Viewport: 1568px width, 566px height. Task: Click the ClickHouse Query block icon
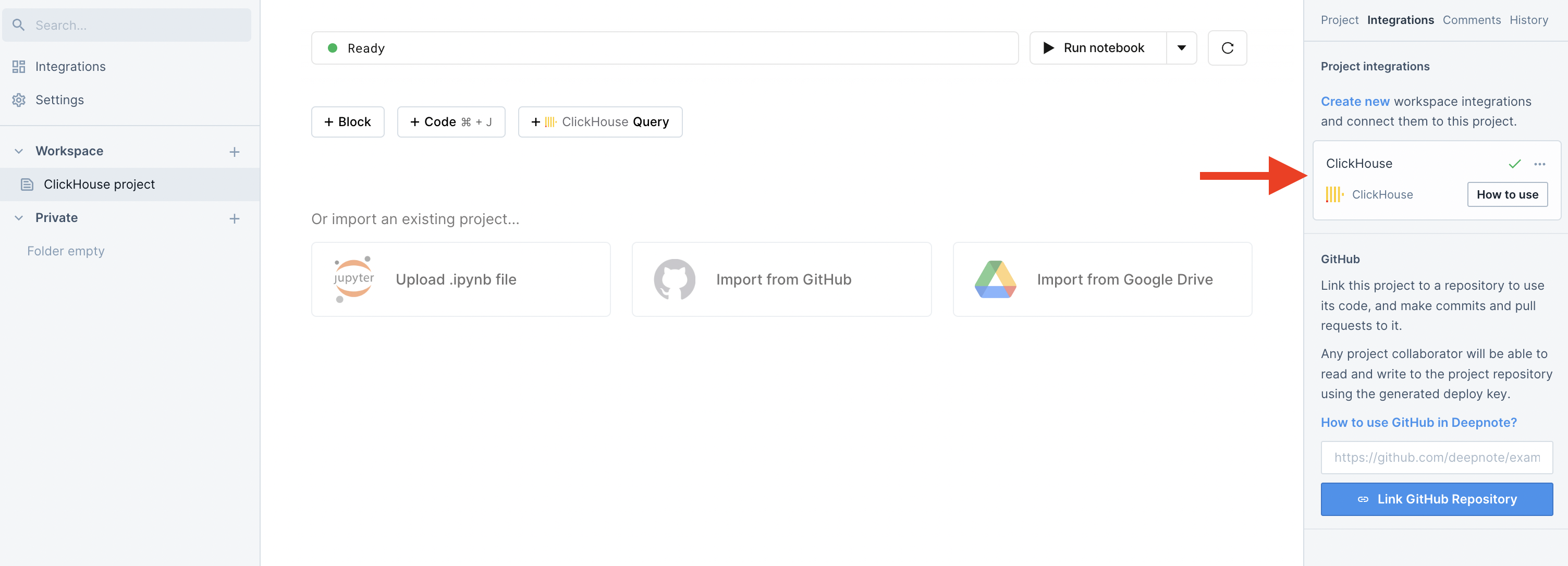[x=549, y=121]
